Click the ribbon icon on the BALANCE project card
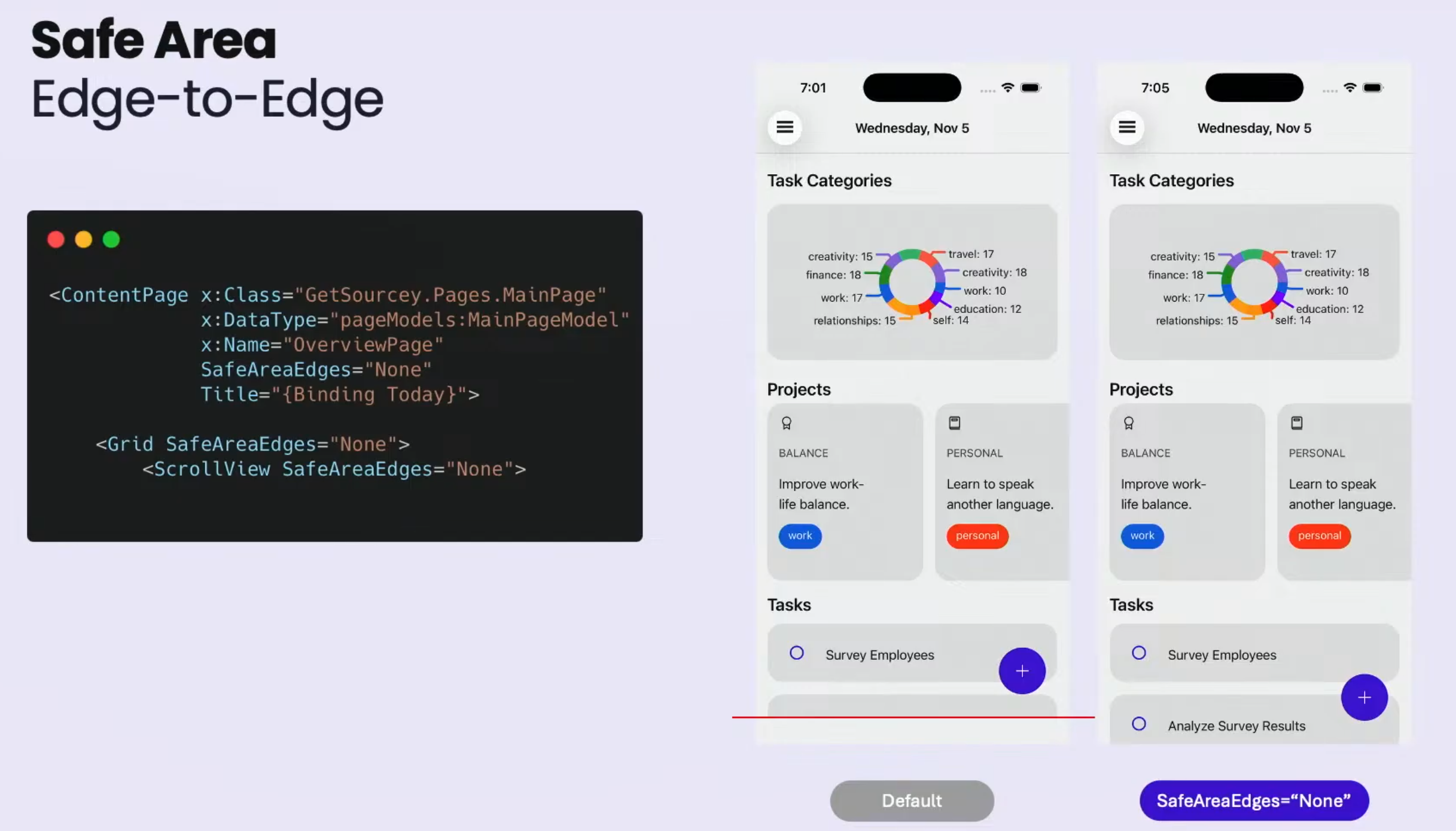The width and height of the screenshot is (1456, 831). pyautogui.click(x=786, y=423)
